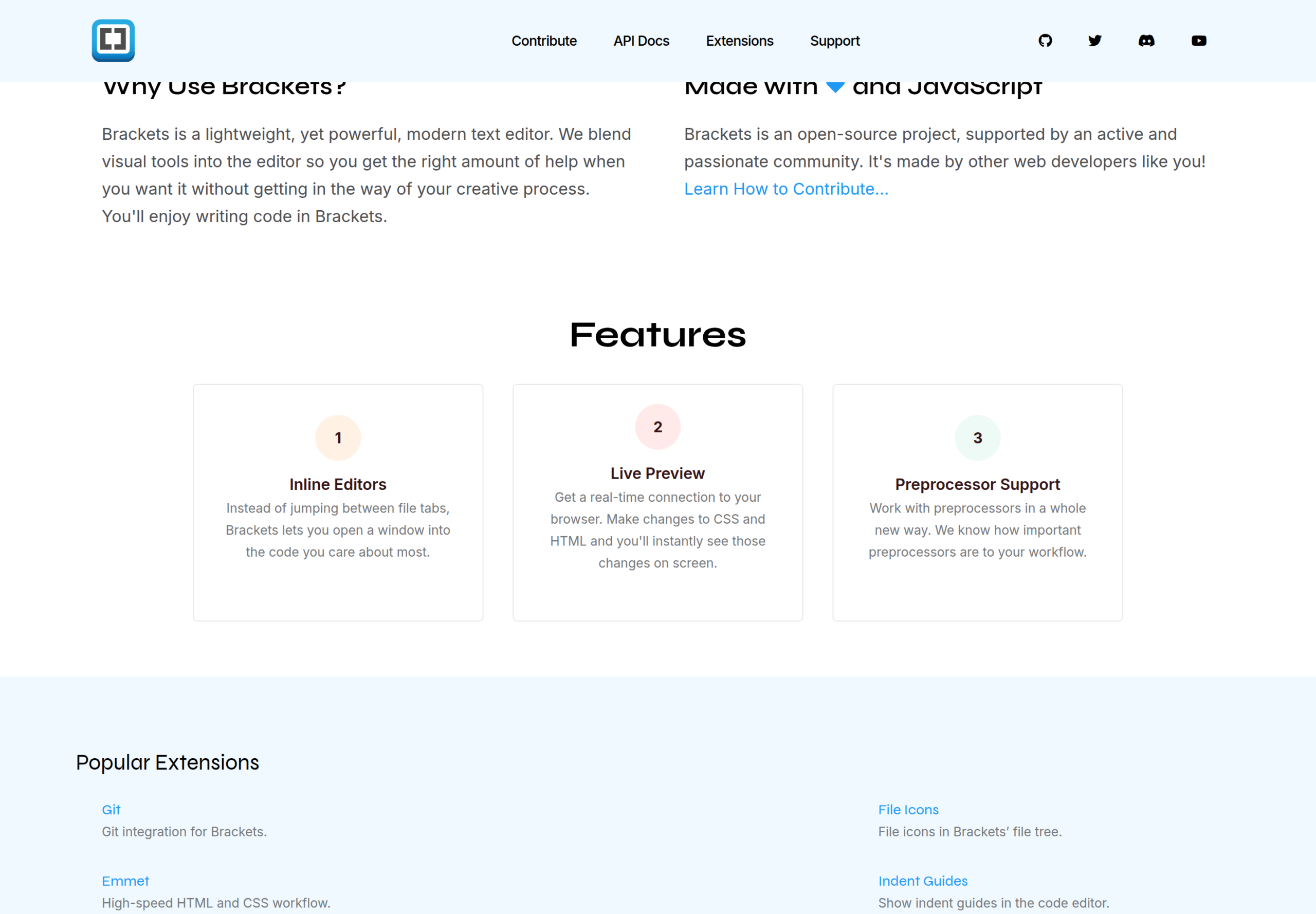
Task: Open the GitHub icon link
Action: [1045, 41]
